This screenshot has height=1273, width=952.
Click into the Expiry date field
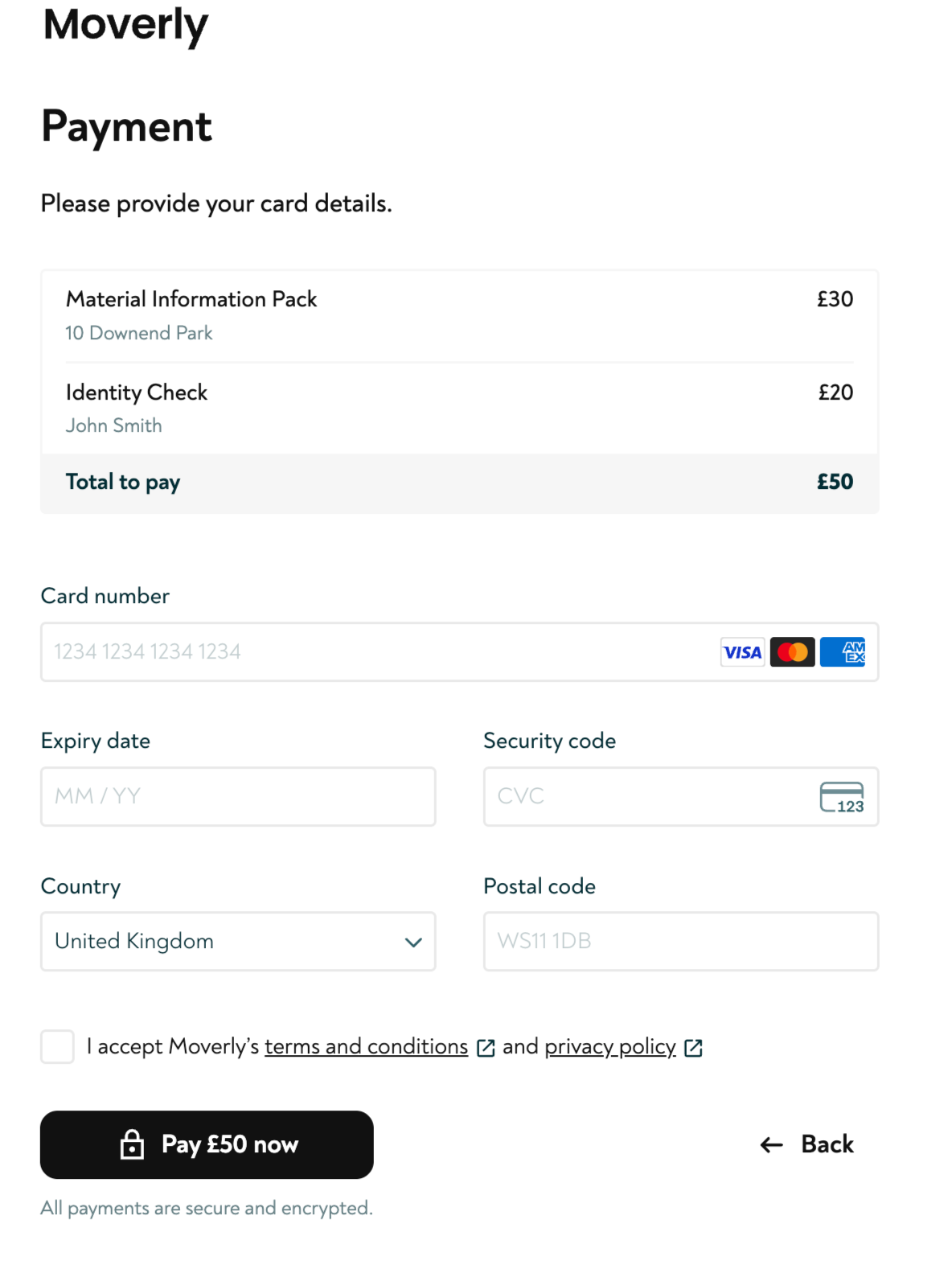pyautogui.click(x=238, y=797)
